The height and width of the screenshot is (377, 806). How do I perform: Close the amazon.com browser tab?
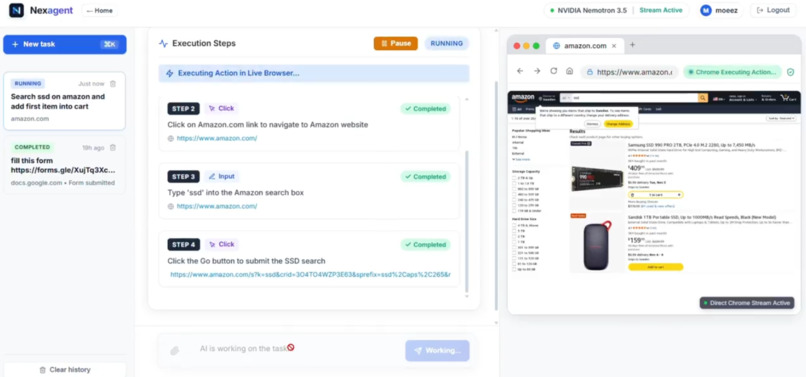pos(614,46)
